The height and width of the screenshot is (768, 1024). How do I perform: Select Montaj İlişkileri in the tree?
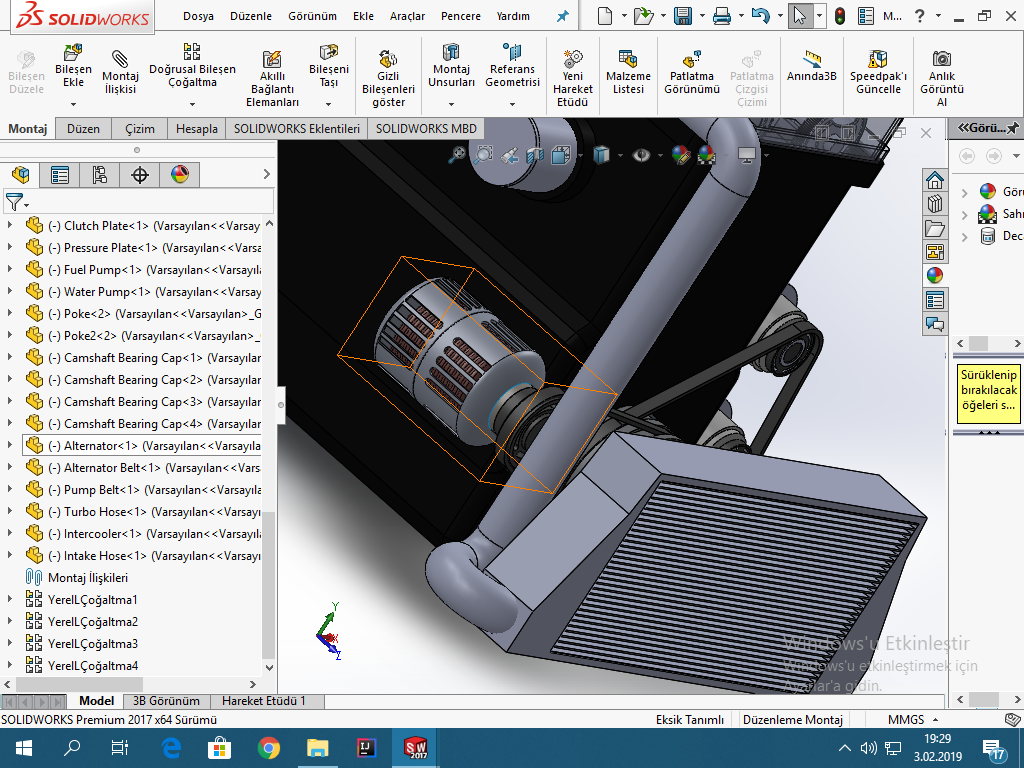pos(88,577)
